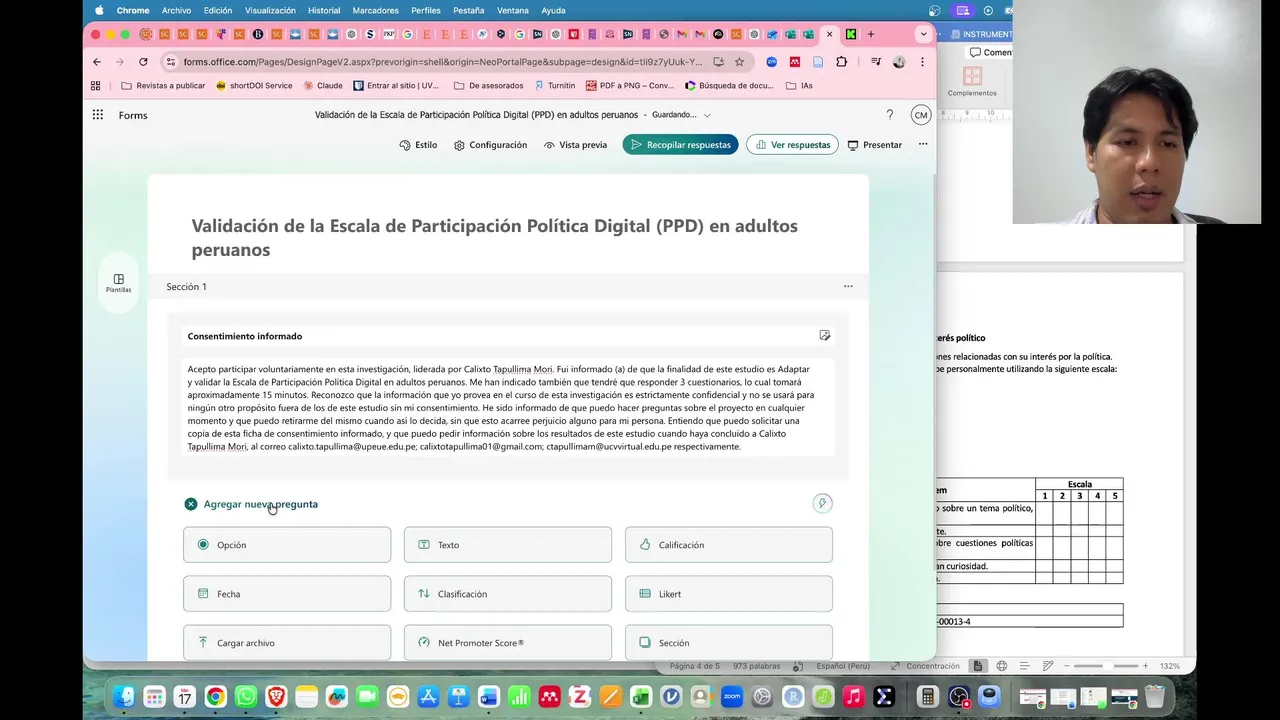Go back in Chrome browser
The height and width of the screenshot is (720, 1280).
point(97,62)
